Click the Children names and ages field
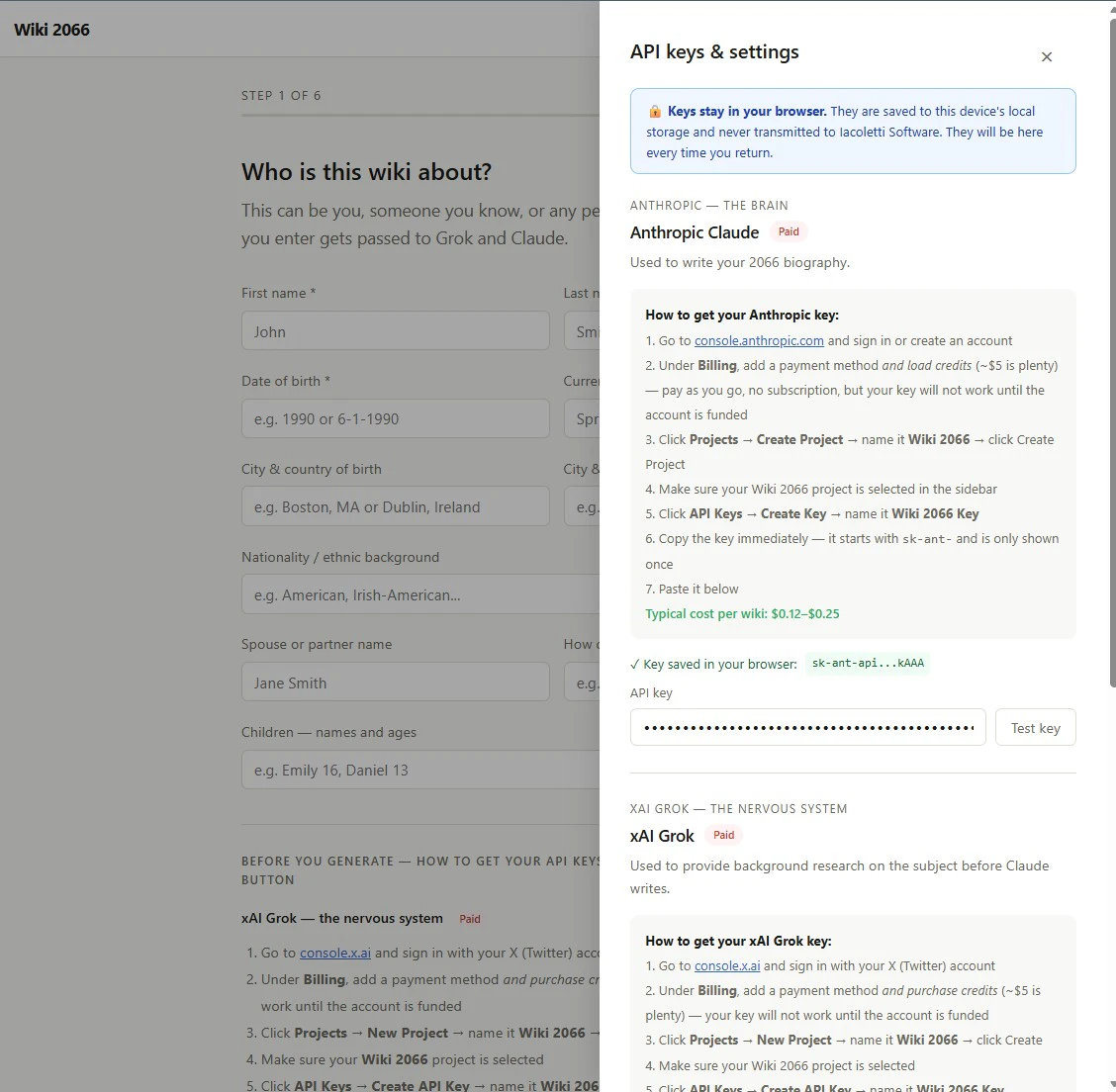Viewport: 1116px width, 1092px height. [x=420, y=770]
